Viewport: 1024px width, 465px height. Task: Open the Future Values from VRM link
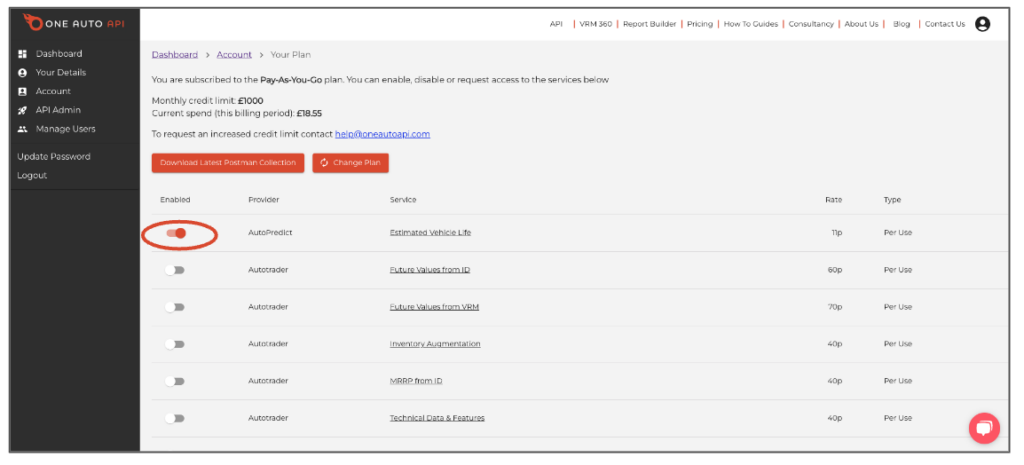434,307
